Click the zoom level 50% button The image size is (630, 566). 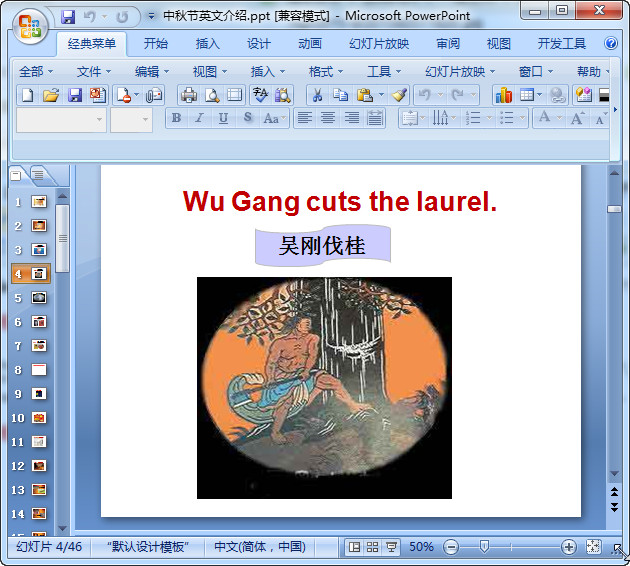click(421, 547)
